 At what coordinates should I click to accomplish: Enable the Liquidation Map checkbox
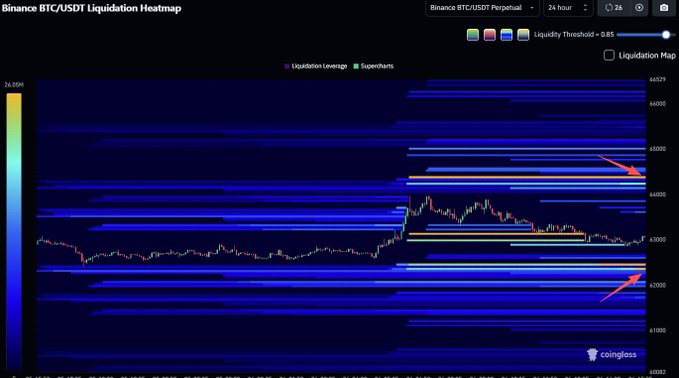pyautogui.click(x=609, y=55)
